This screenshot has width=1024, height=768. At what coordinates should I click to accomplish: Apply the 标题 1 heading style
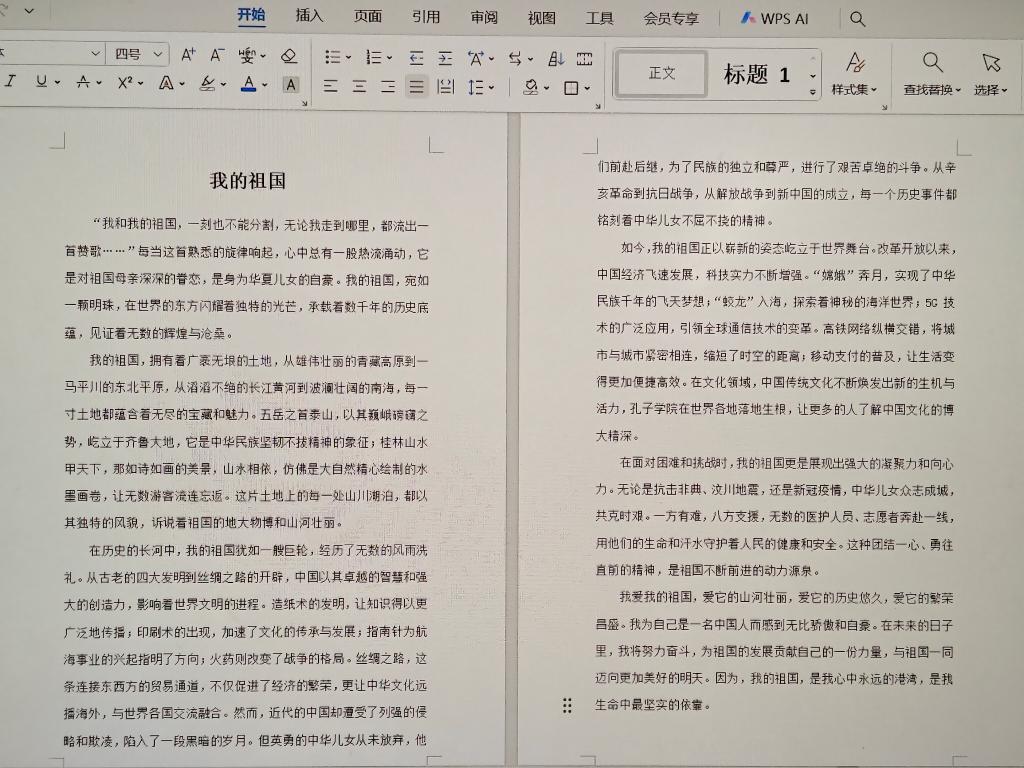[x=756, y=74]
